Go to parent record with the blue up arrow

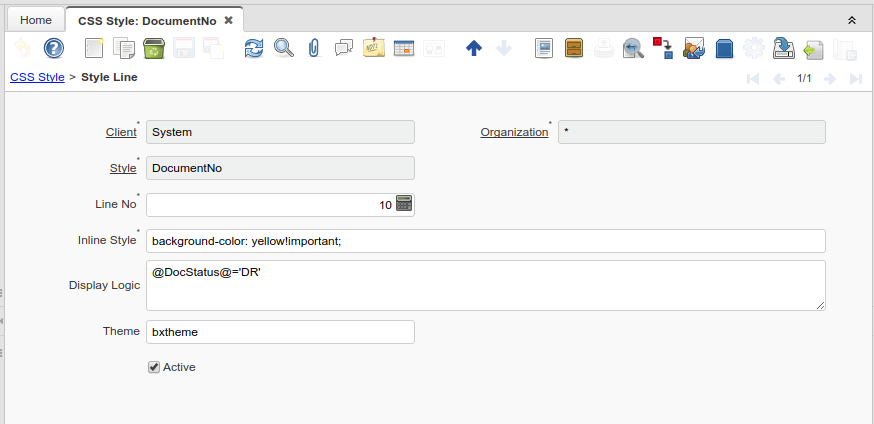474,48
